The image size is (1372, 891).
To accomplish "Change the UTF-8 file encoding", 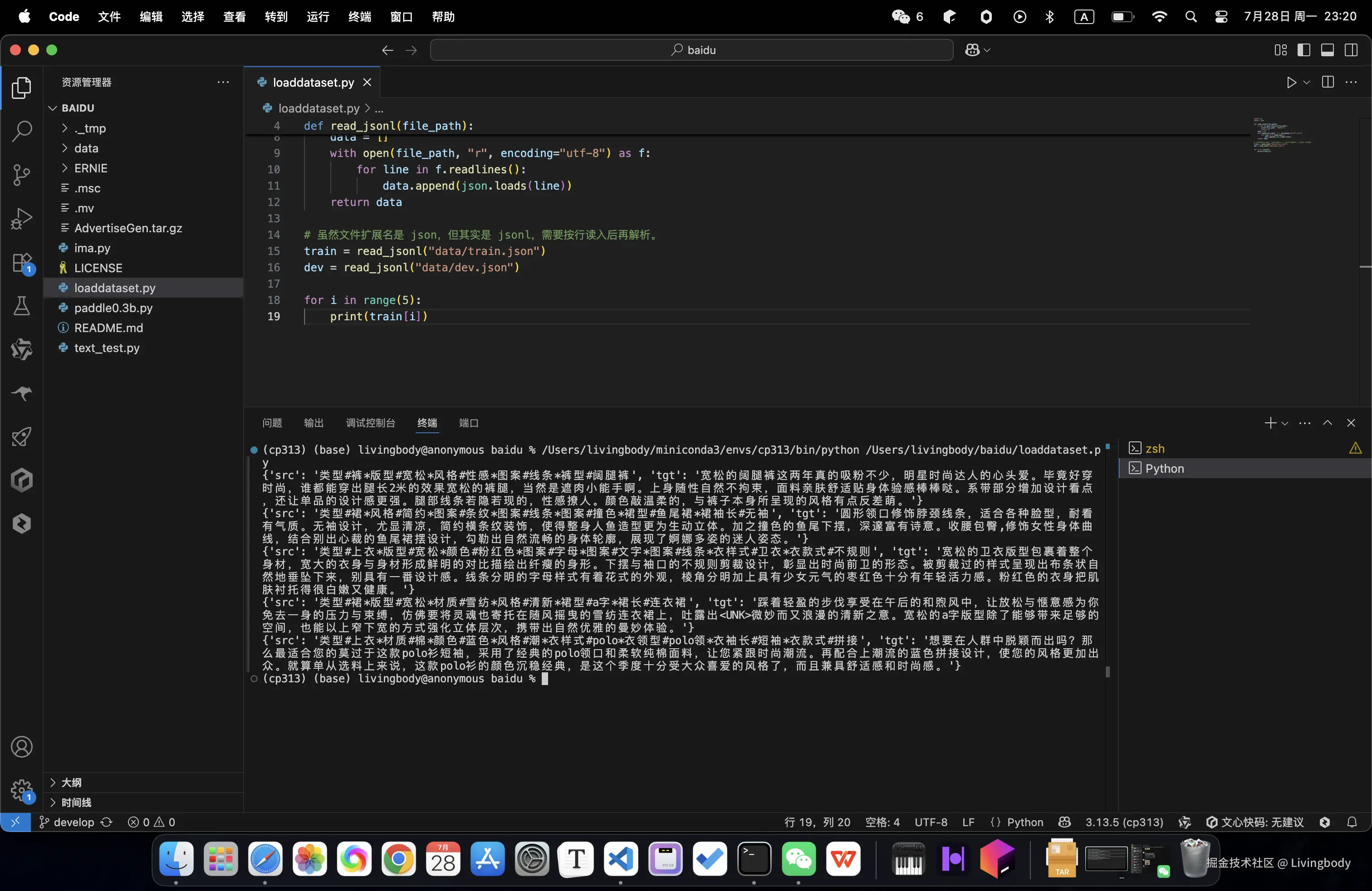I will [x=931, y=822].
